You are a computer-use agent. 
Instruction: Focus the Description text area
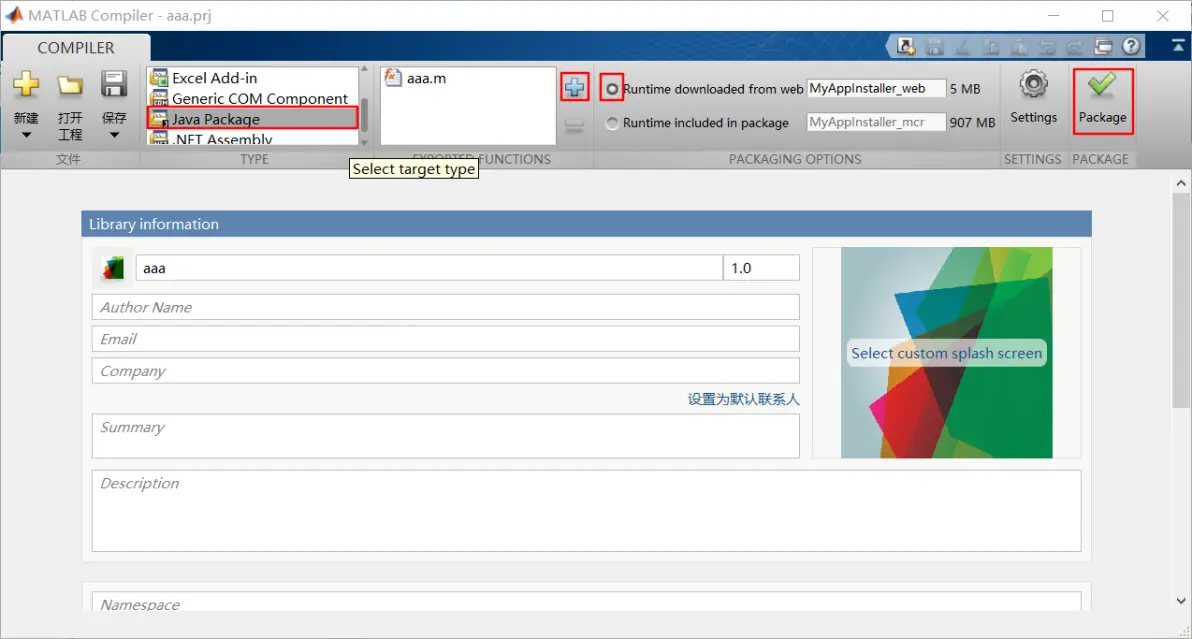tap(586, 511)
